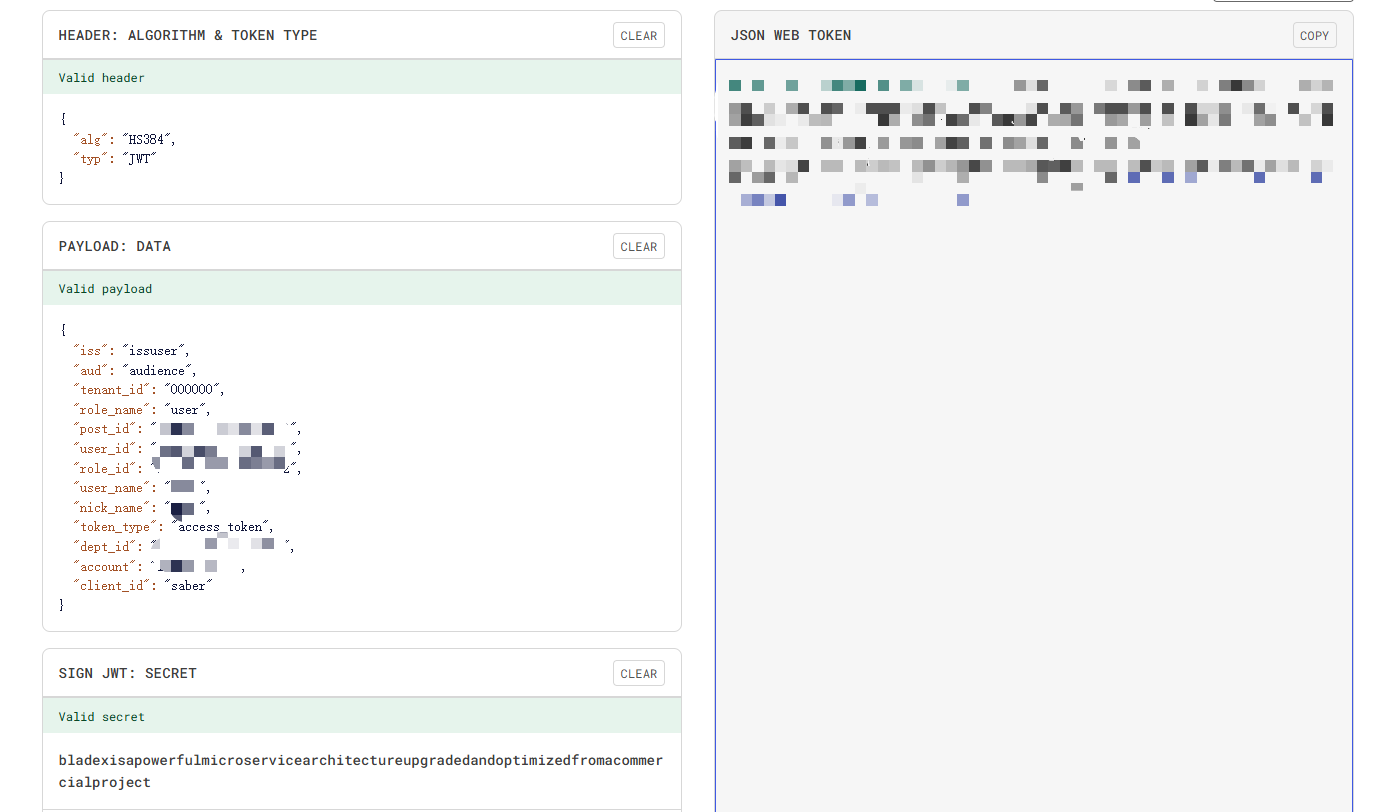This screenshot has height=812, width=1379.
Task: Click the "JSON WEB TOKEN" panel title
Action: [791, 36]
